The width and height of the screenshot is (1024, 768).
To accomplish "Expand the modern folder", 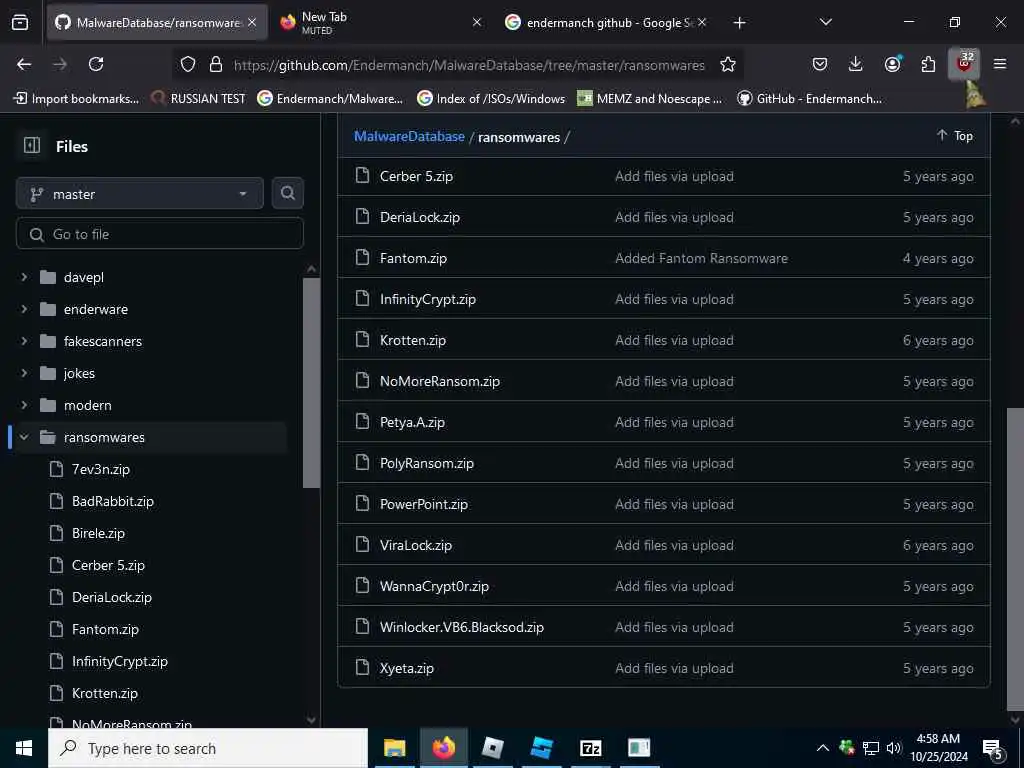I will [24, 405].
